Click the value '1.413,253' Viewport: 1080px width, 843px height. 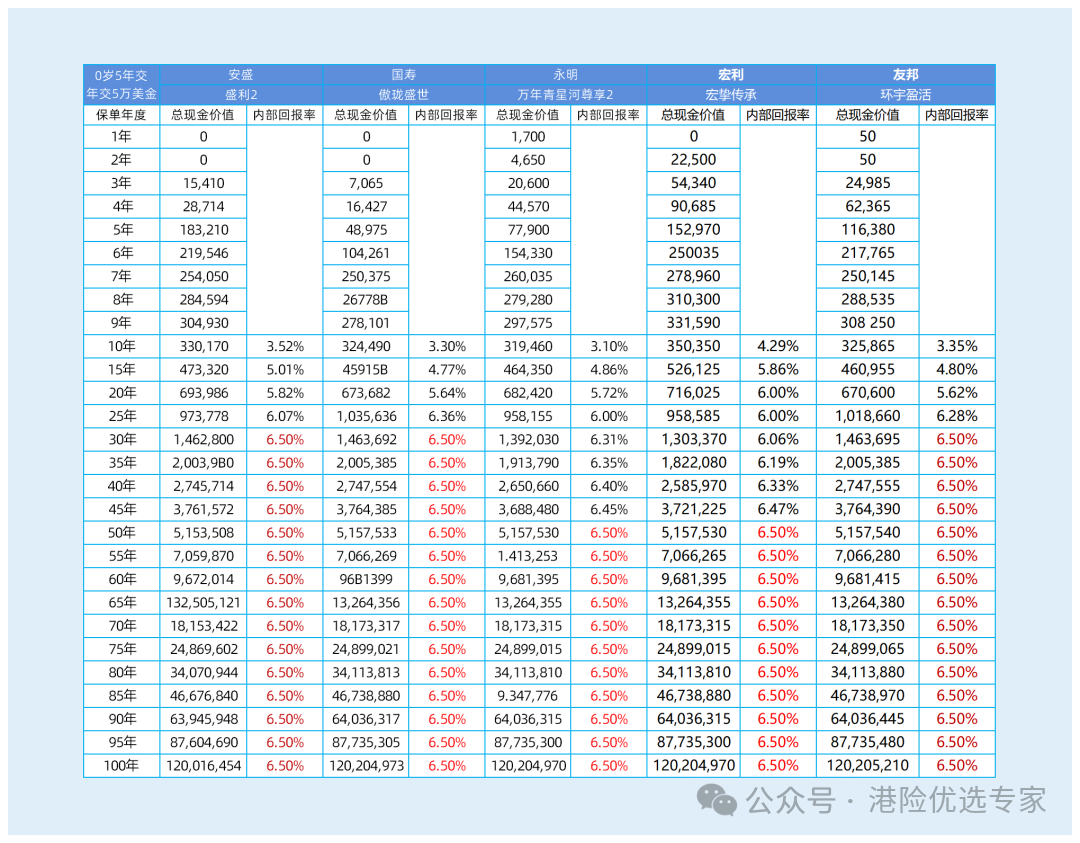tap(528, 556)
